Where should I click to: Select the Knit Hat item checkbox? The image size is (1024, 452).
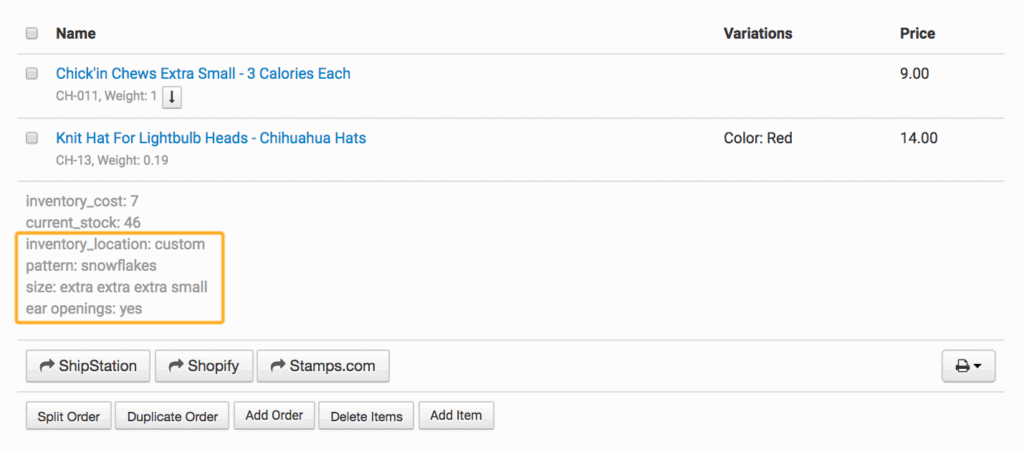tap(32, 138)
